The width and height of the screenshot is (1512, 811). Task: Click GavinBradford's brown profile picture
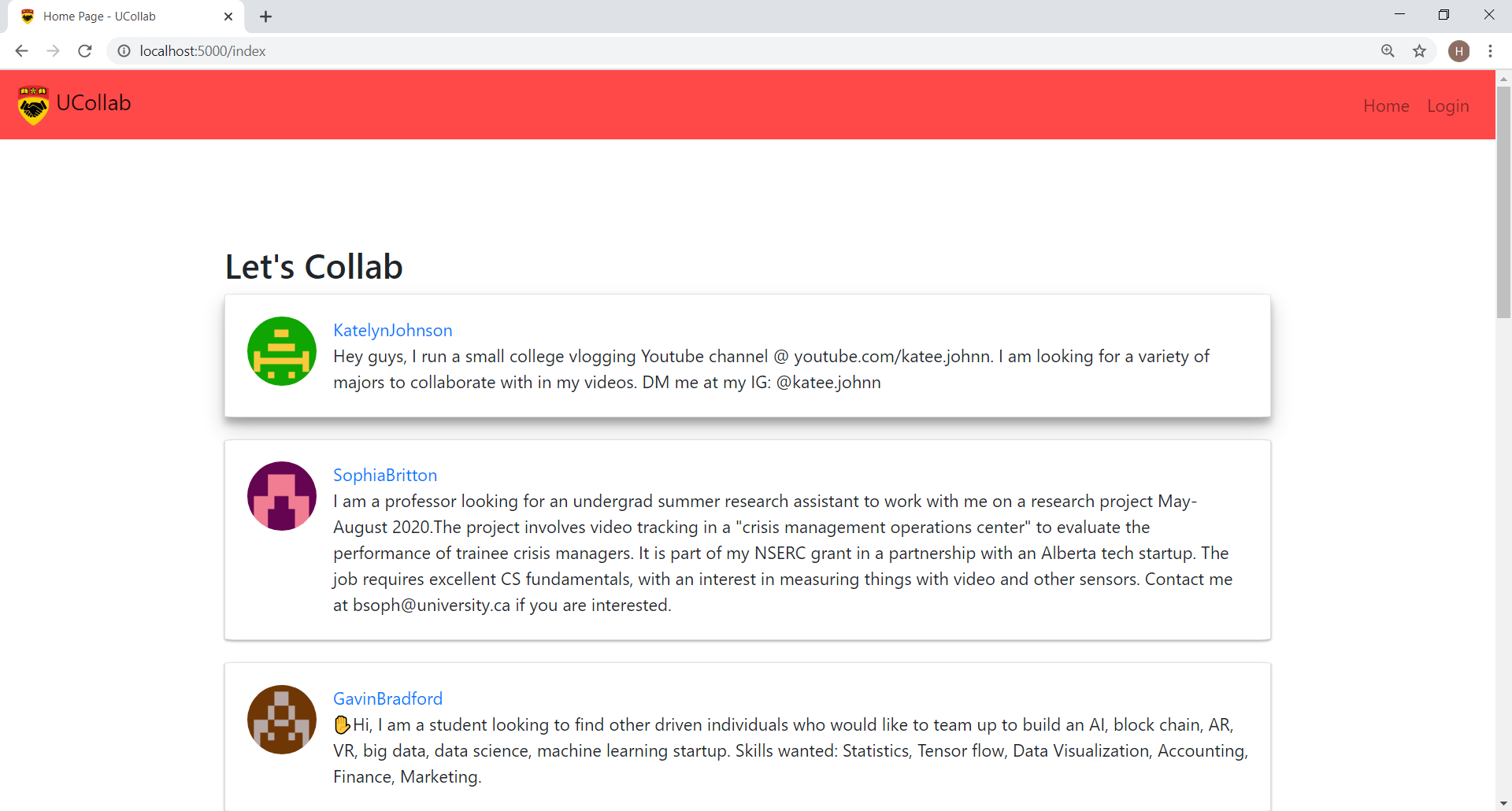point(281,719)
